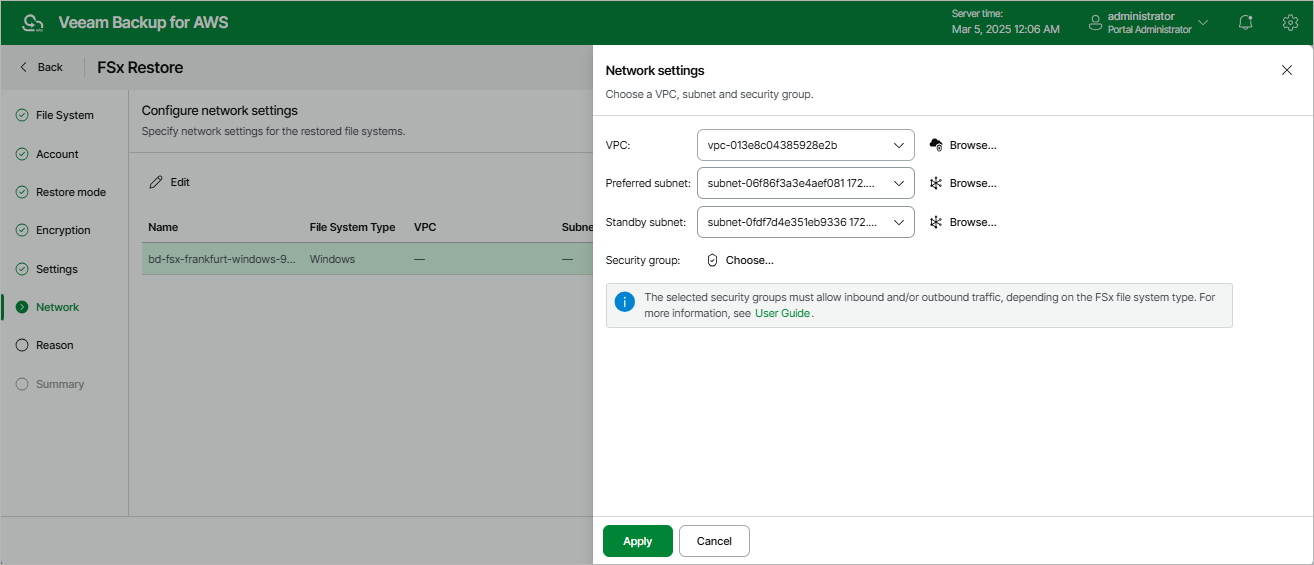Image resolution: width=1314 pixels, height=565 pixels.
Task: Open the Preferred subnet dropdown
Action: pyautogui.click(x=805, y=183)
